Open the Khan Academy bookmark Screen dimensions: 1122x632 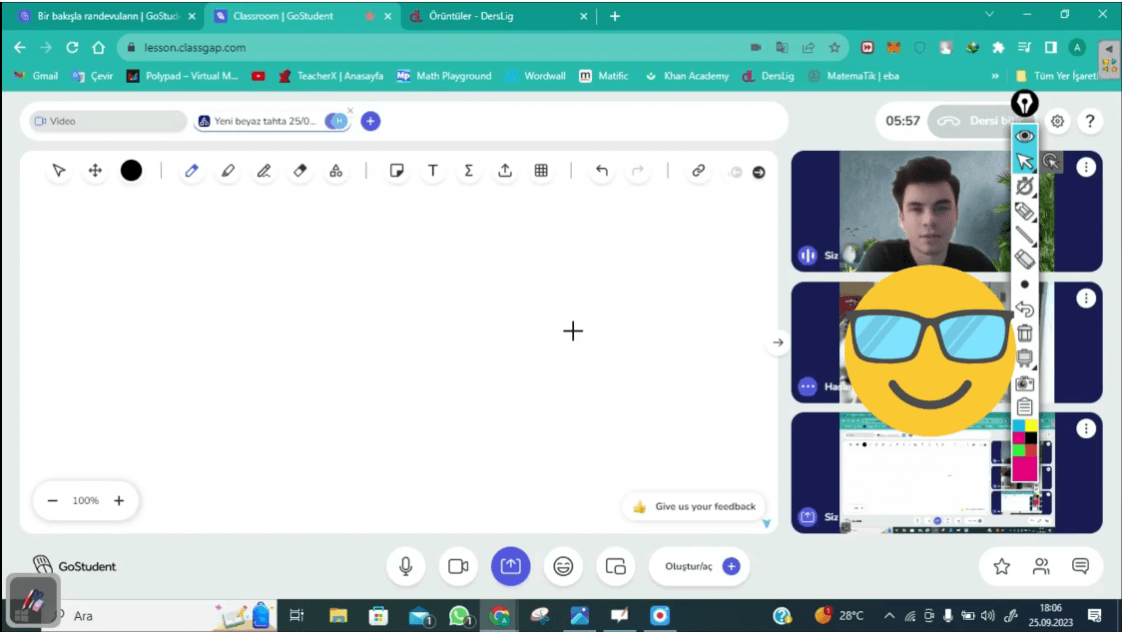tap(687, 76)
